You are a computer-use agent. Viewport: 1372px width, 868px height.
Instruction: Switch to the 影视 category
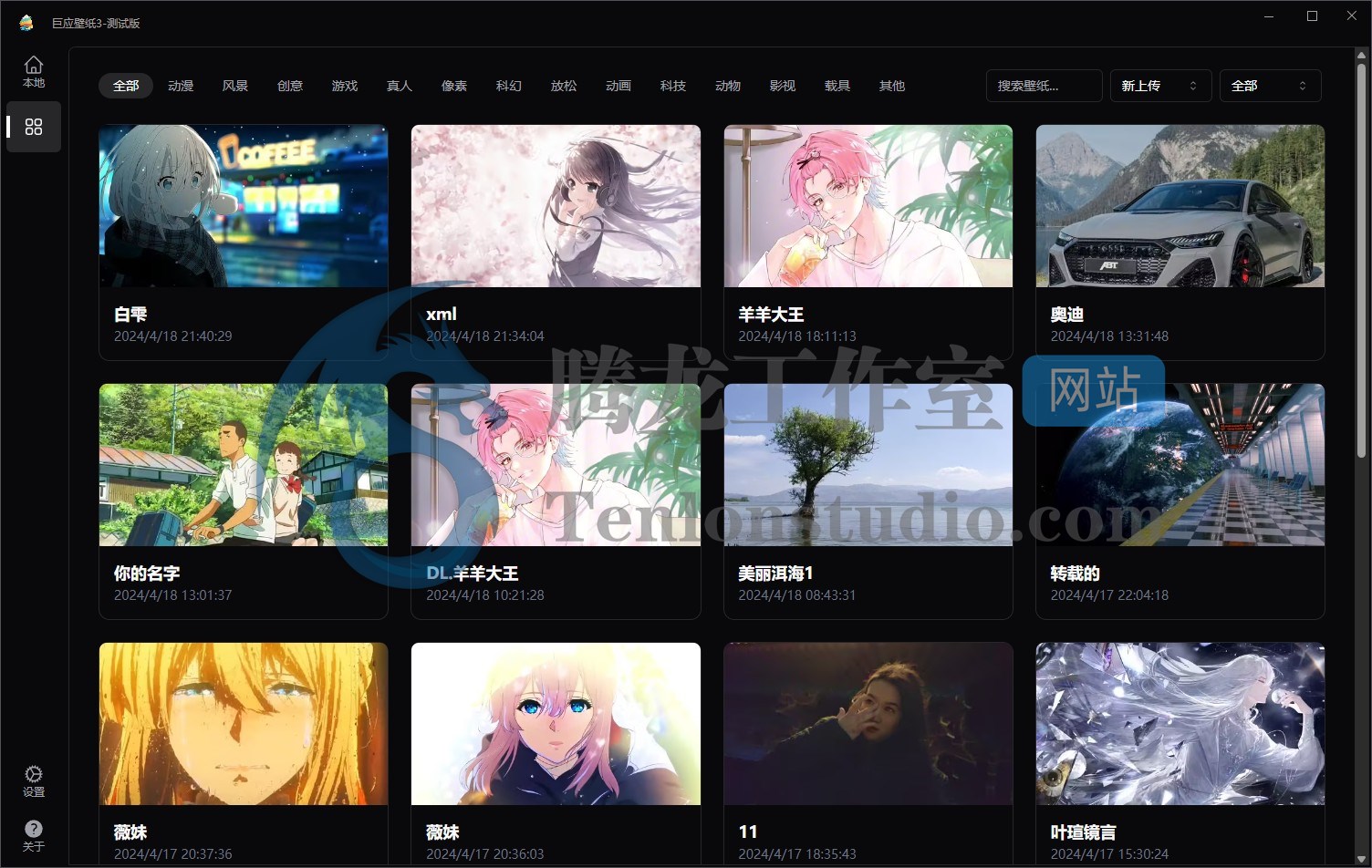pyautogui.click(x=783, y=86)
